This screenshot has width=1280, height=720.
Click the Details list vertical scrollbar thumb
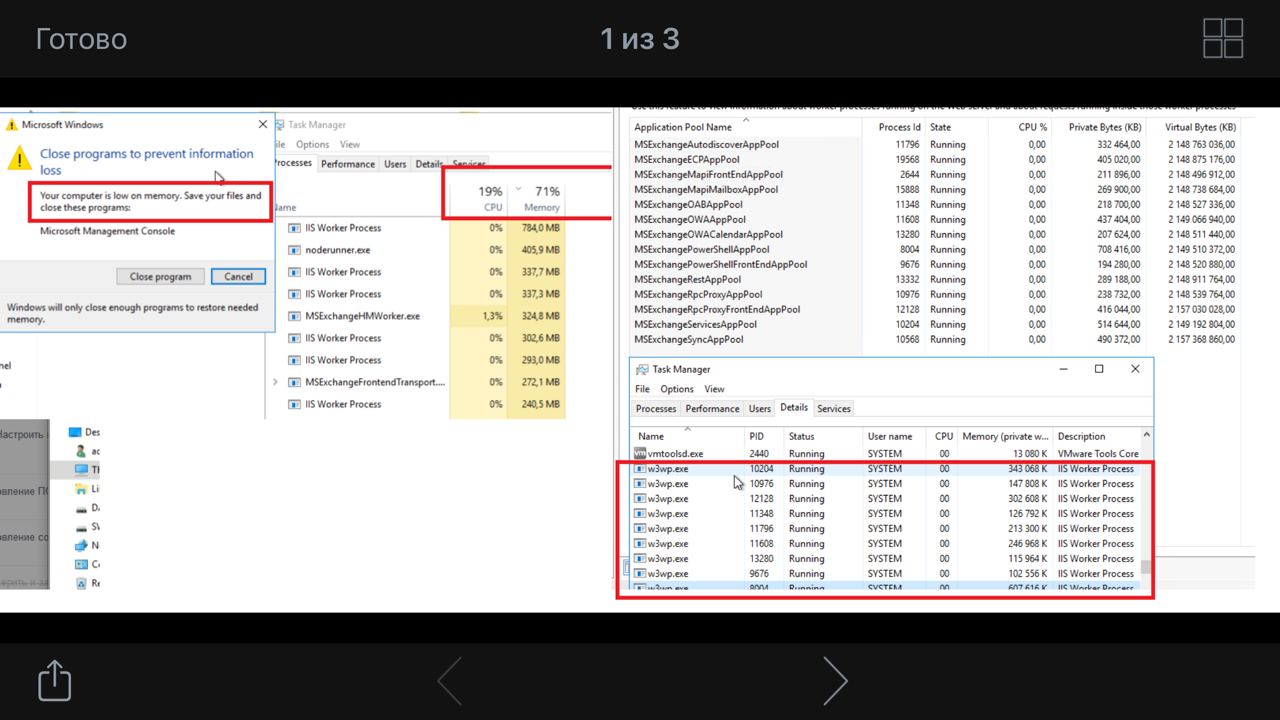click(1146, 567)
